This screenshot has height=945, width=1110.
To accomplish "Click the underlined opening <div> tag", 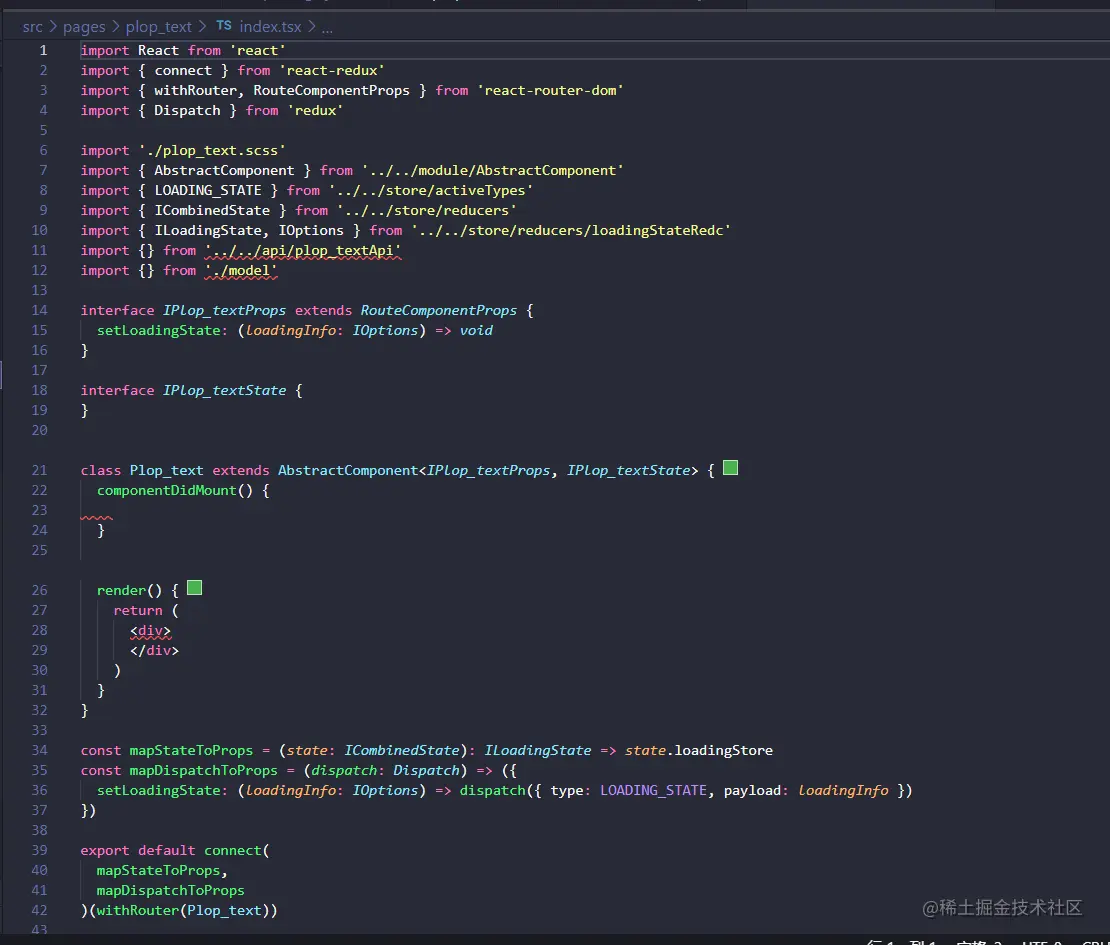I will click(150, 631).
